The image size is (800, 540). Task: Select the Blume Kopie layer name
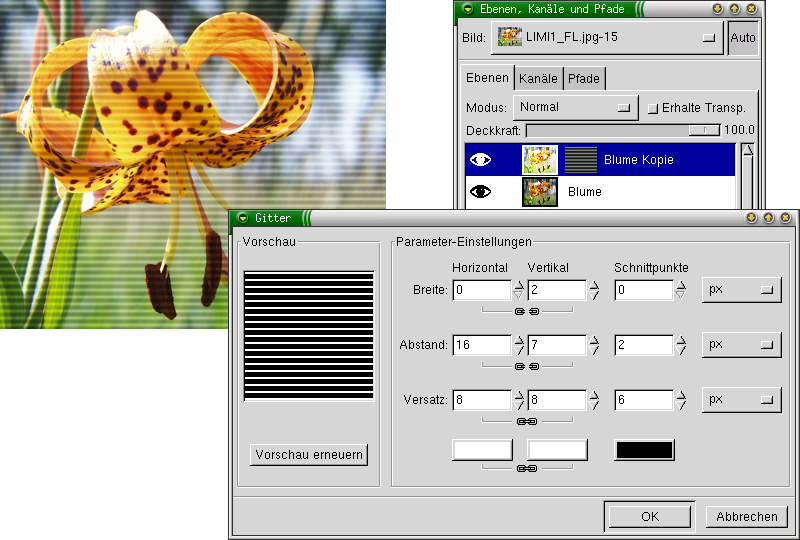[638, 160]
